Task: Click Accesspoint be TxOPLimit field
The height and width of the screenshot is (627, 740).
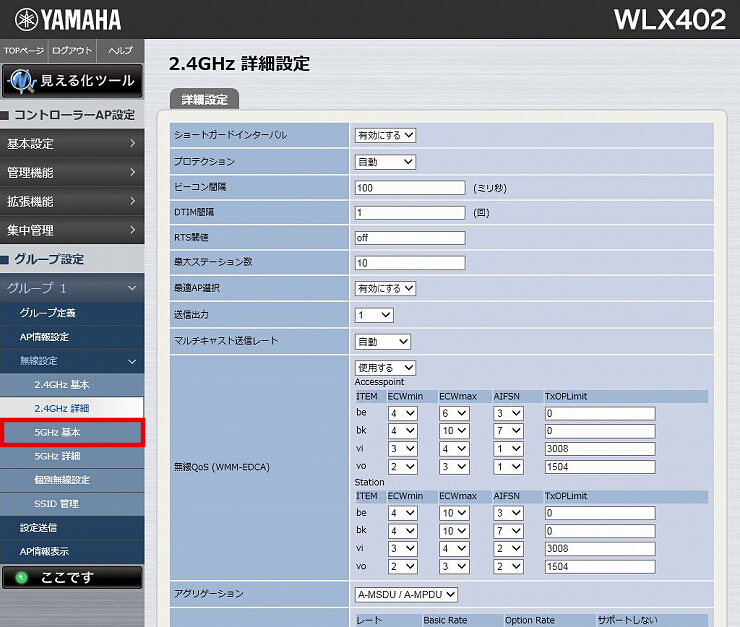Action: 600,414
